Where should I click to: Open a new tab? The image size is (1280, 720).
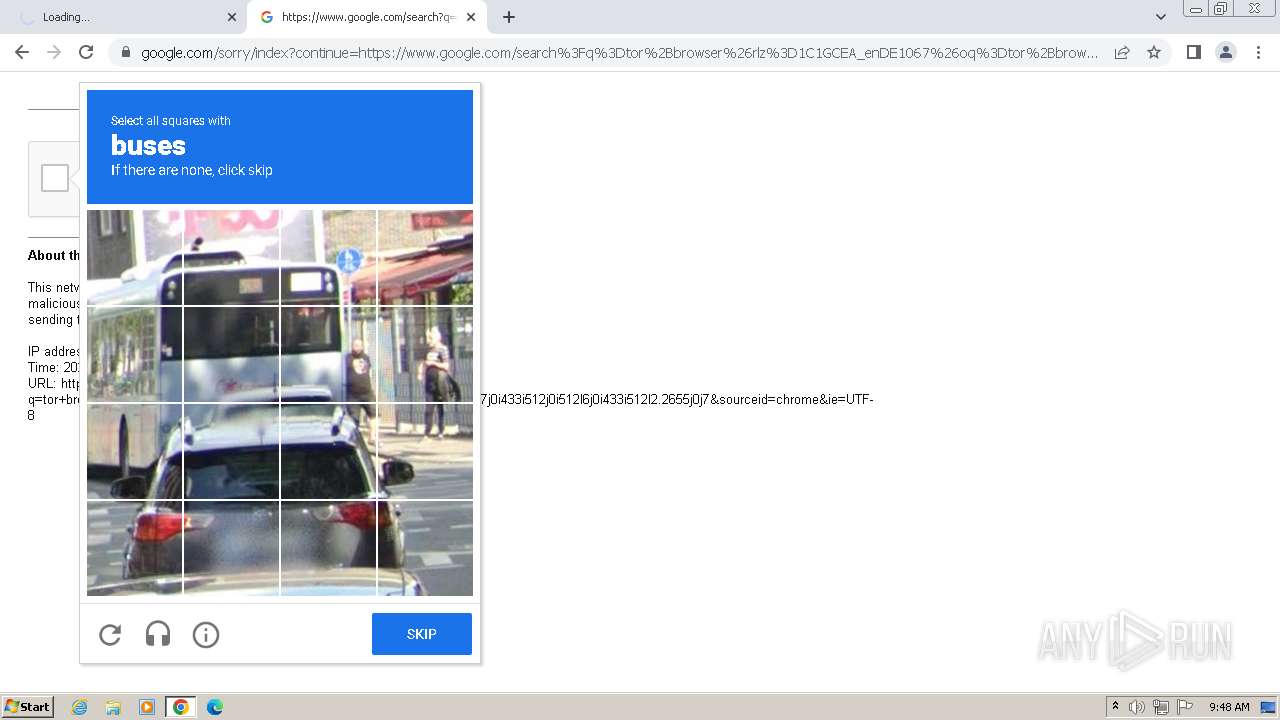[509, 17]
